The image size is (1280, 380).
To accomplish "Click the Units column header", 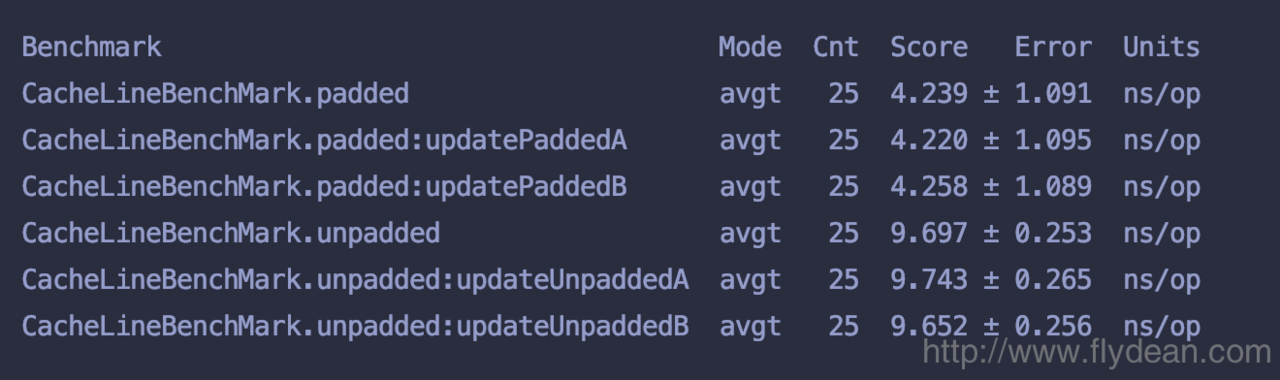I will pos(1161,47).
